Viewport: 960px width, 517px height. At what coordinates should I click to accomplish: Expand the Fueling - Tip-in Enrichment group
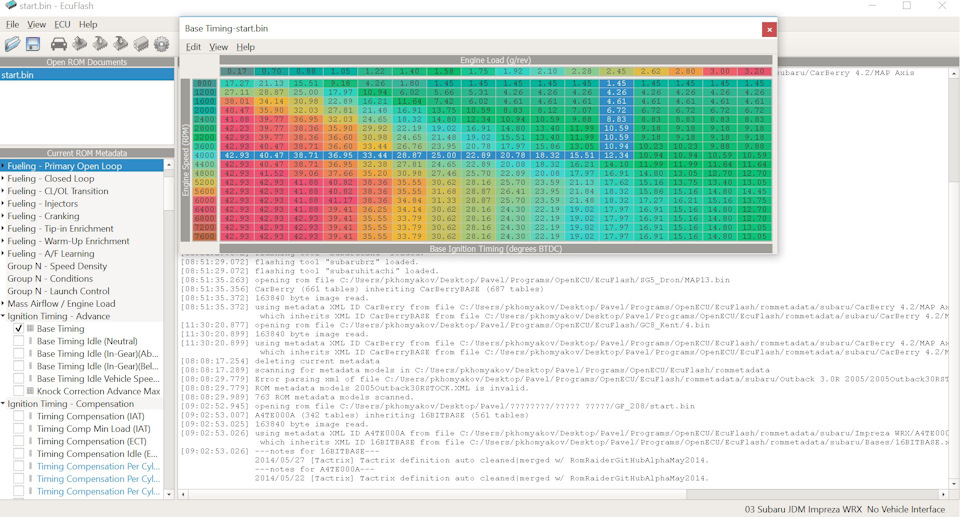[x=3, y=228]
